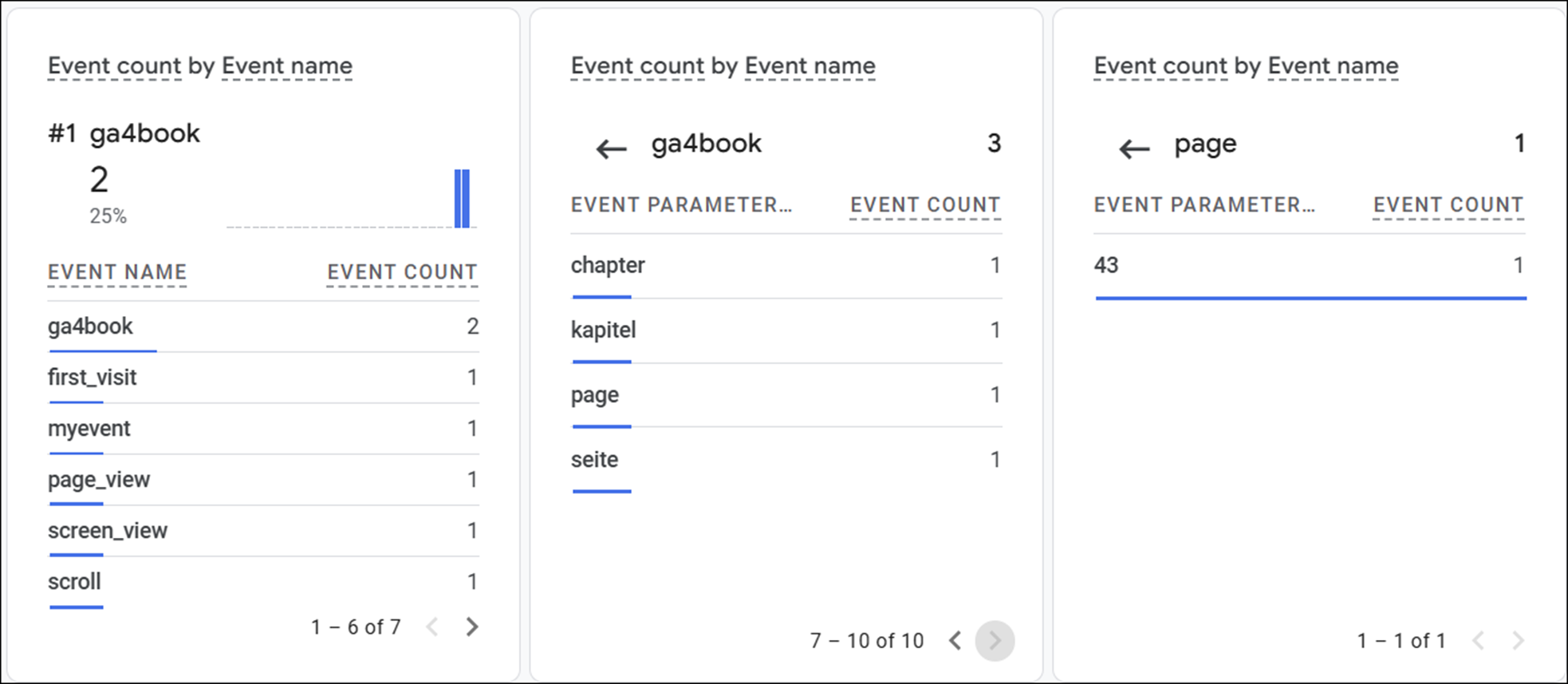Click pagination text 1 – 1 of 1

point(1401,641)
